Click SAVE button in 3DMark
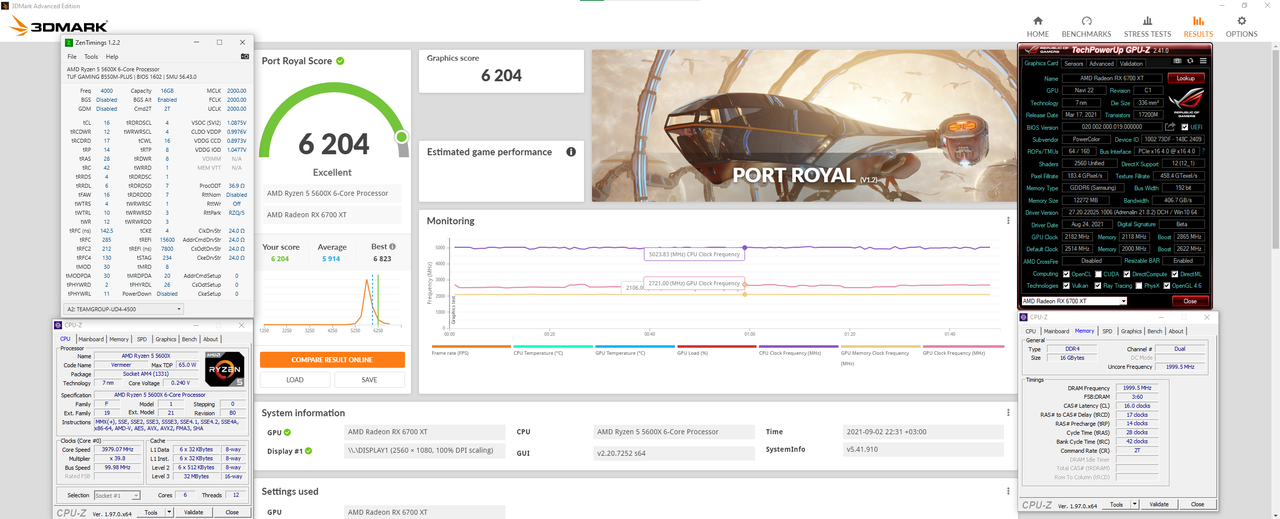Viewport: 1280px width, 519px height. 369,380
